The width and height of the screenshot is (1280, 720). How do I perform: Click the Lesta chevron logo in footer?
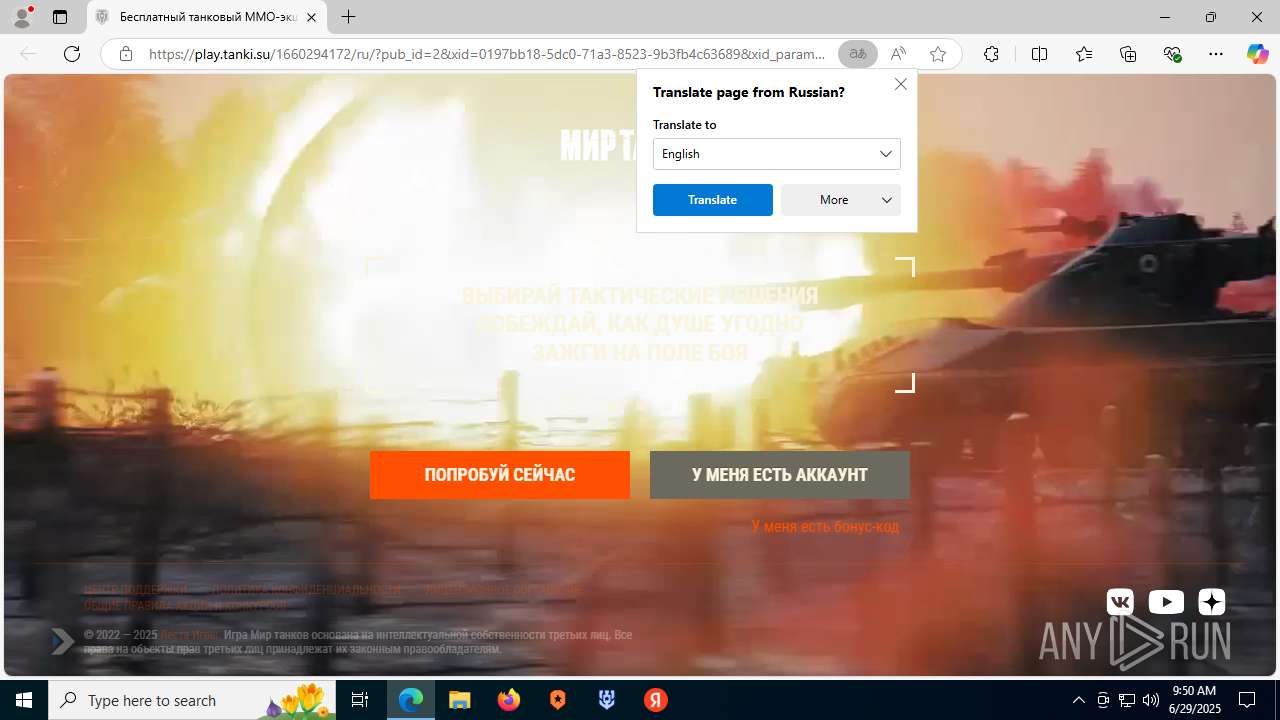(x=62, y=641)
